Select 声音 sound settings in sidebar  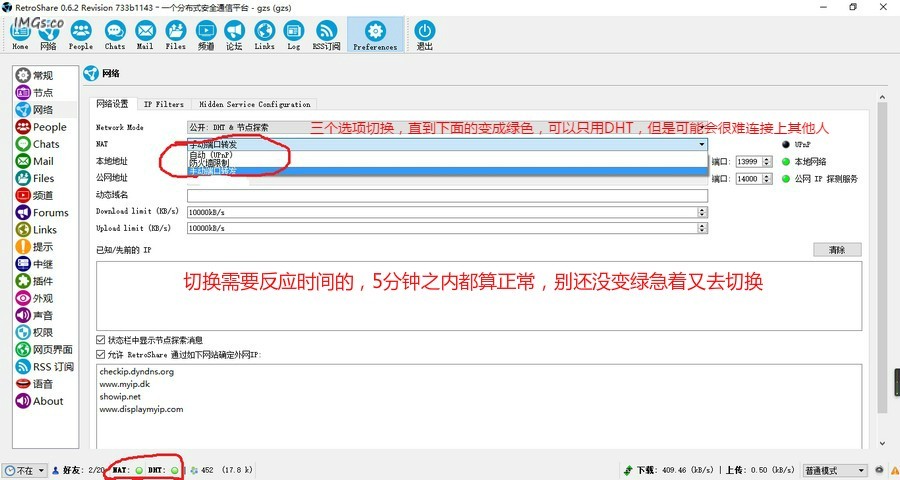pos(34,315)
